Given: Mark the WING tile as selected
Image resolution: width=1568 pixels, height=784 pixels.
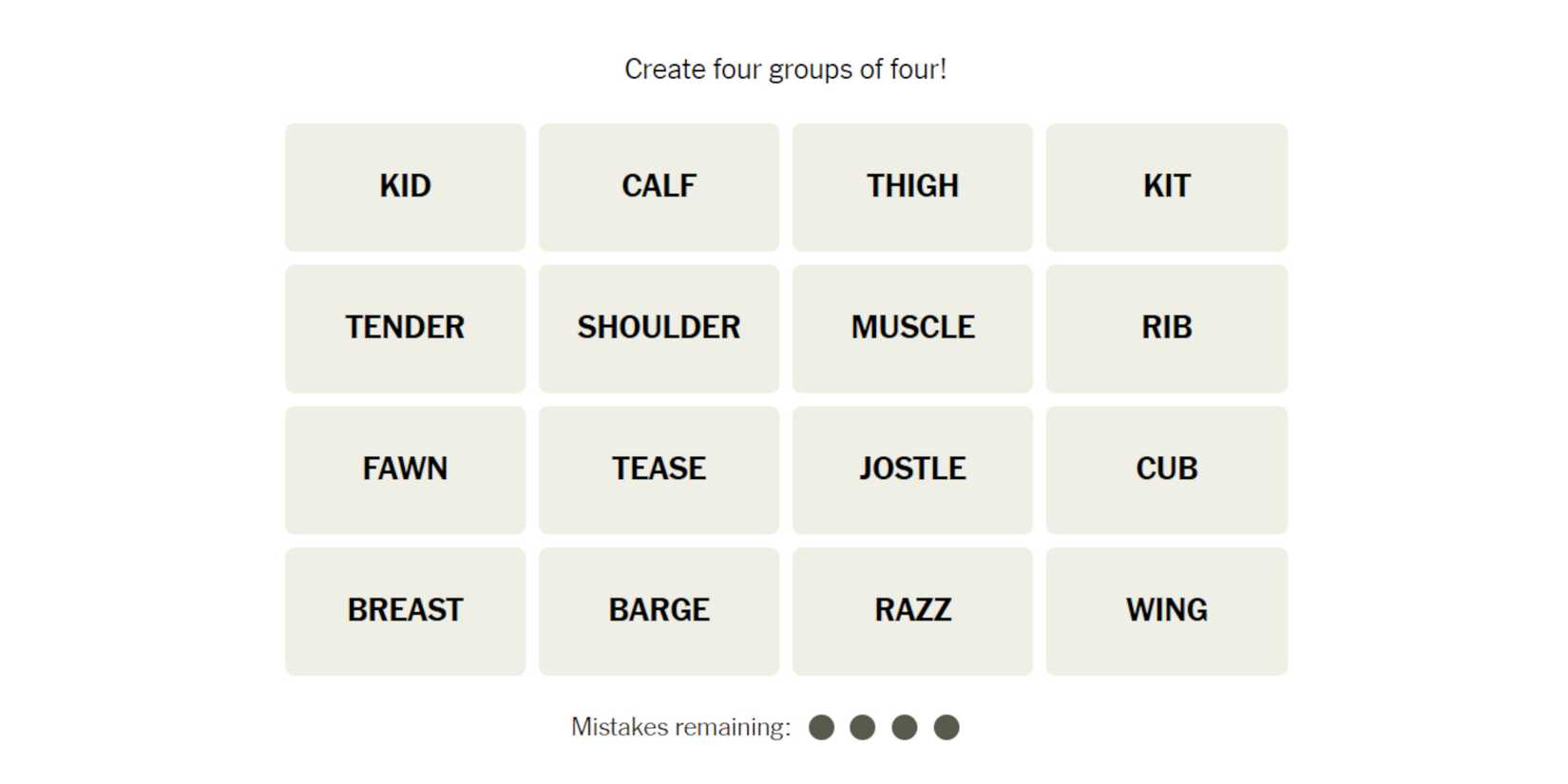Looking at the screenshot, I should (1166, 611).
